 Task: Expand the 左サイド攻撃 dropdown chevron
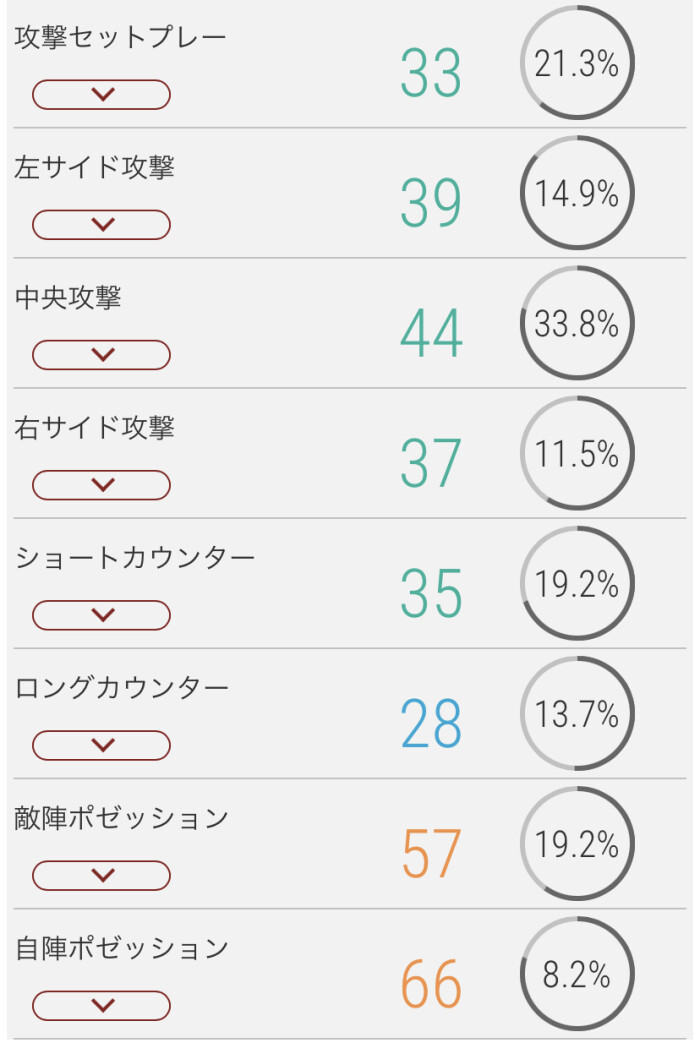click(x=101, y=225)
